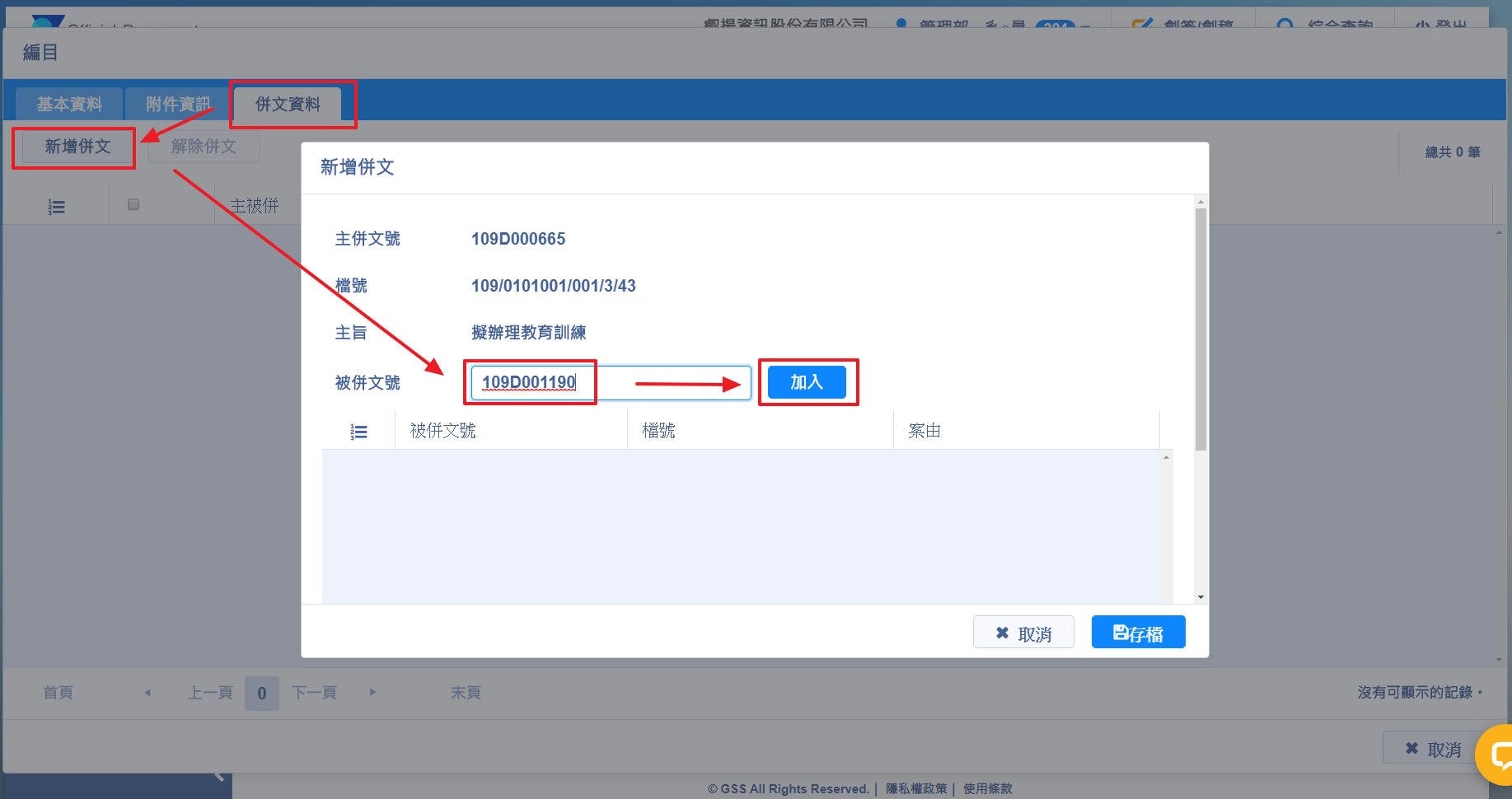Image resolution: width=1512 pixels, height=799 pixels.
Task: Open the 使用條款 footer link
Action: 987,789
